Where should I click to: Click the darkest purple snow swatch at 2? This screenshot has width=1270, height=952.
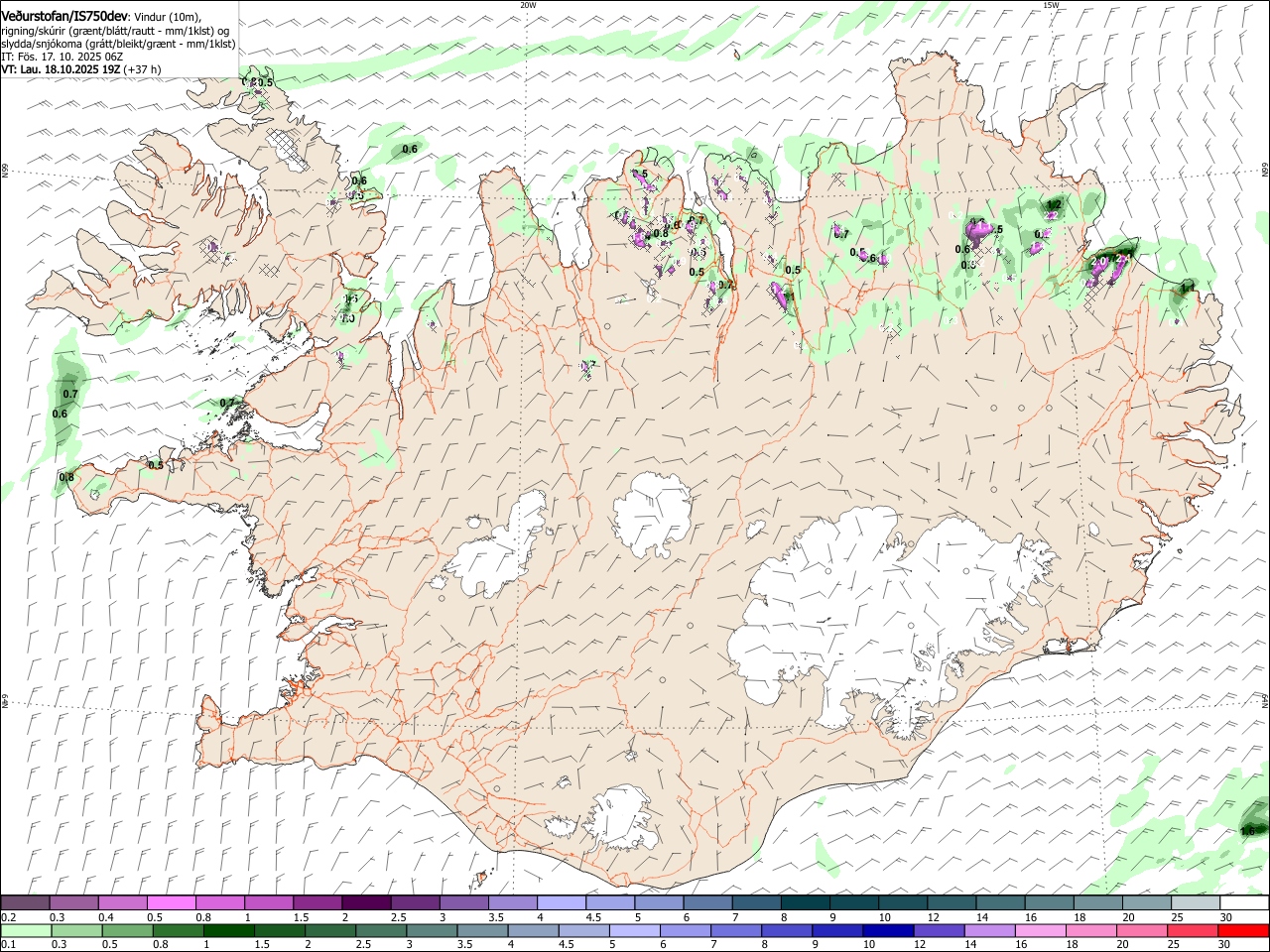point(366,903)
